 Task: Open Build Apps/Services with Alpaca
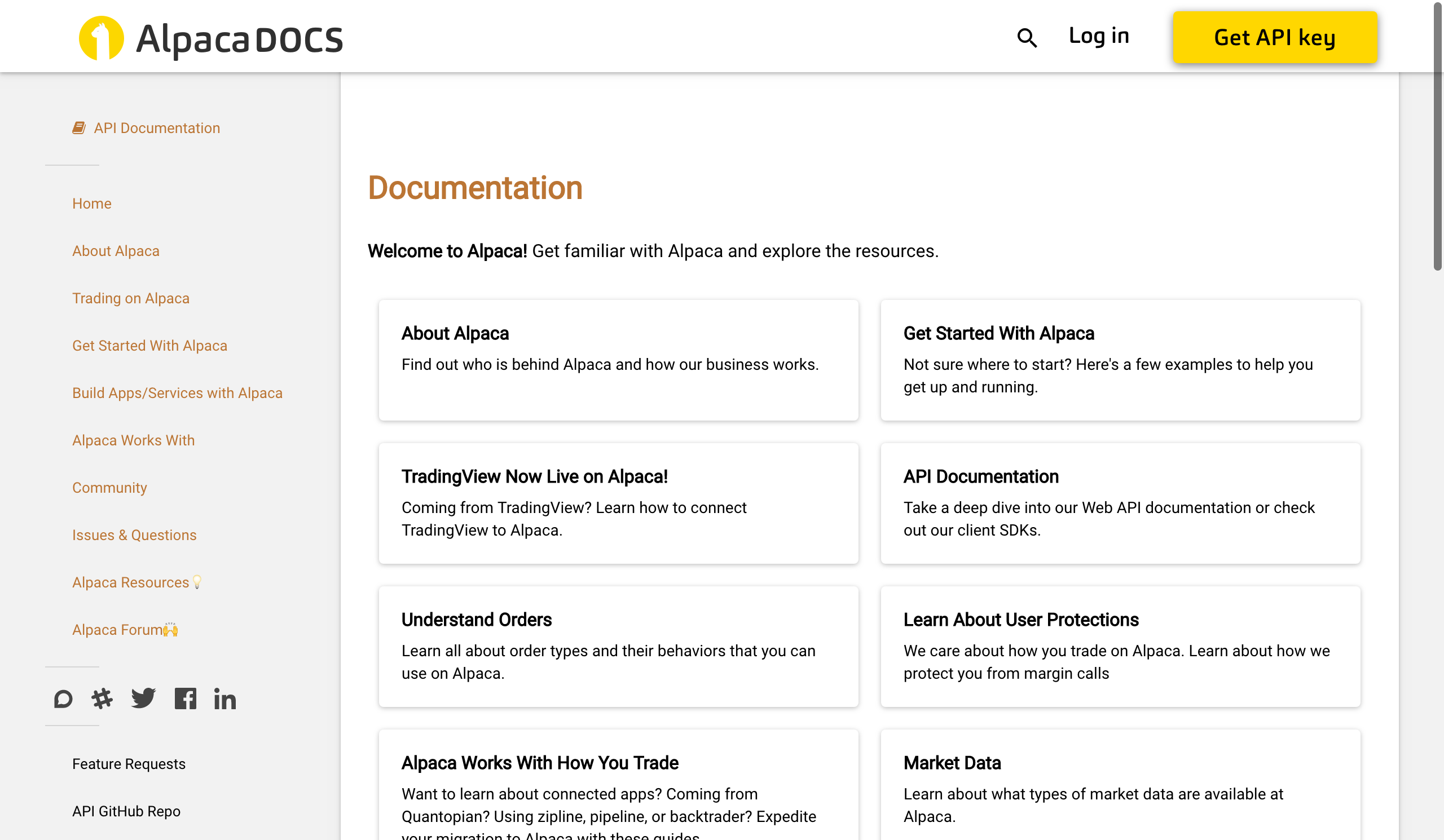(177, 393)
